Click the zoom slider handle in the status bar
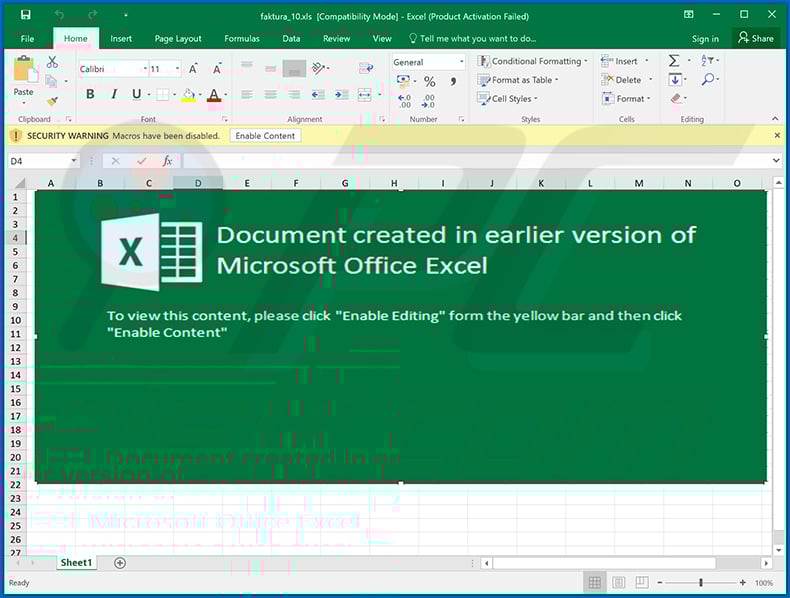790x598 pixels. click(x=701, y=582)
